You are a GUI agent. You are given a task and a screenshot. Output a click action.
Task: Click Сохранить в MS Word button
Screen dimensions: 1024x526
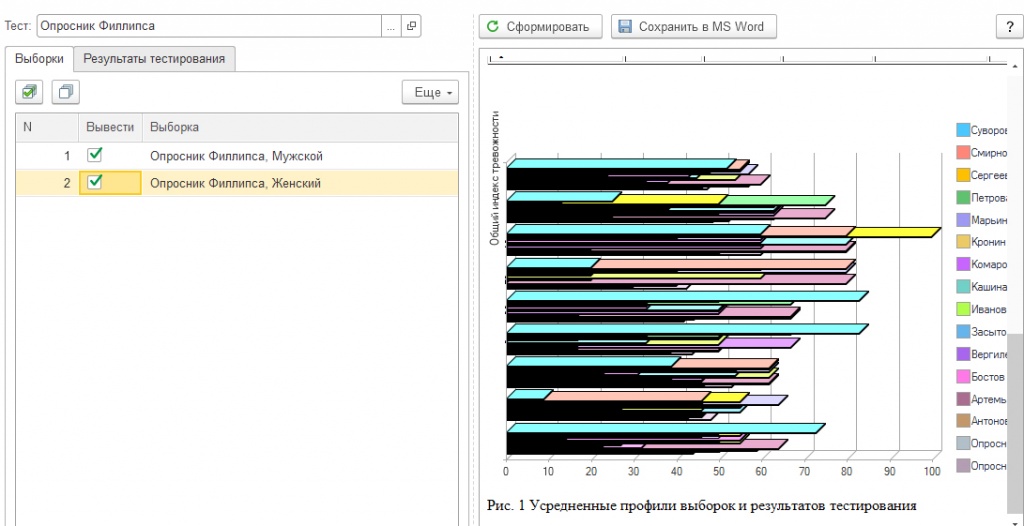694,27
